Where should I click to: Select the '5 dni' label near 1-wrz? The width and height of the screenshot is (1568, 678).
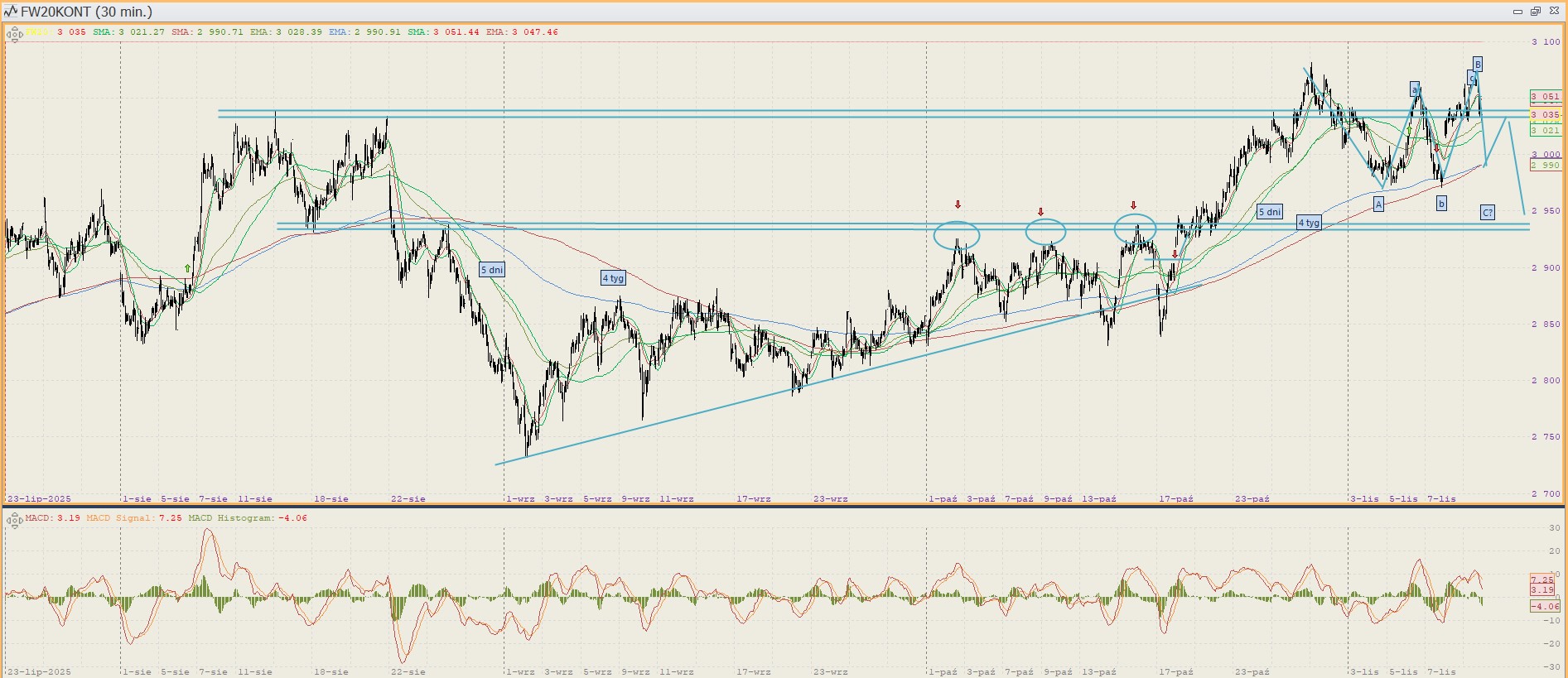coord(492,270)
